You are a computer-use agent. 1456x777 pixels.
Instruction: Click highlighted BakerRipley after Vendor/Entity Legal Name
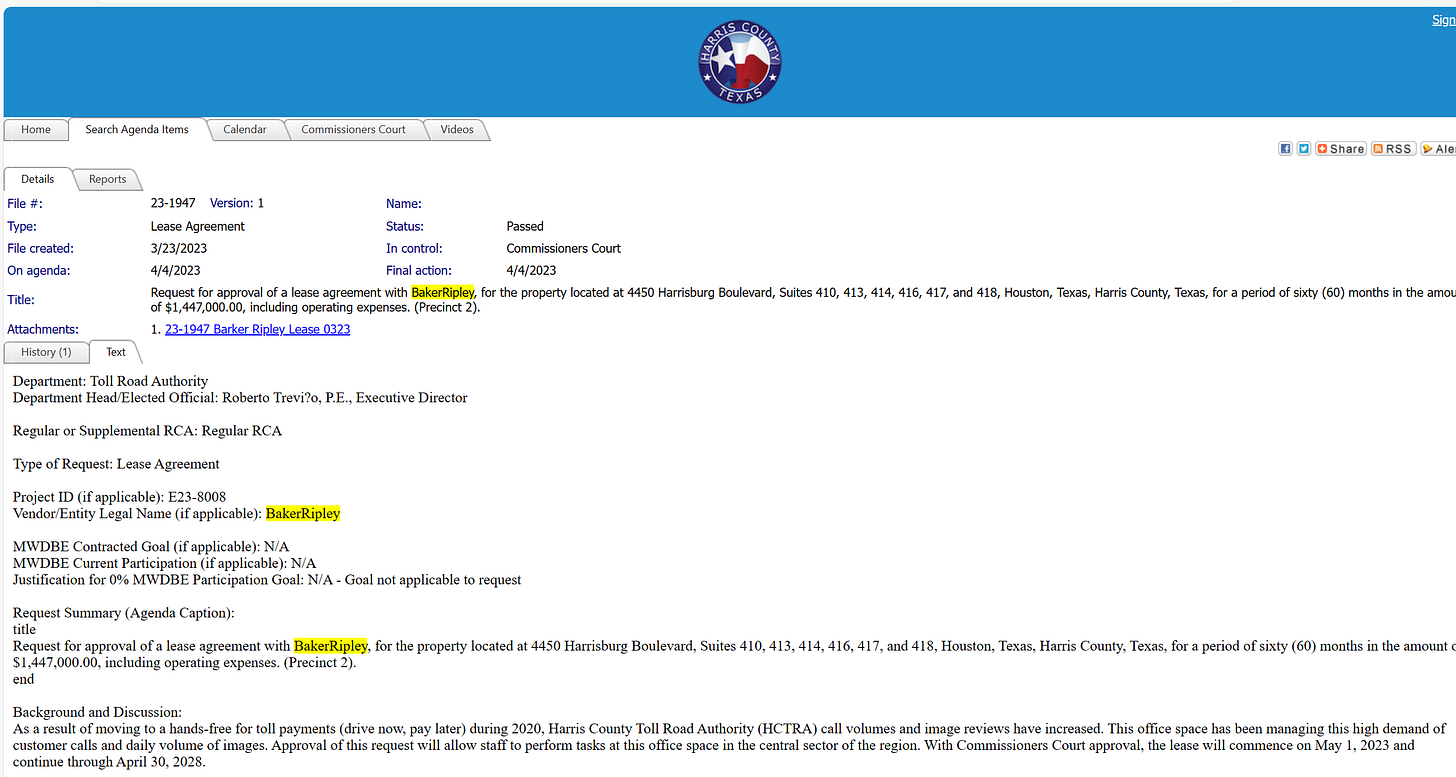(x=303, y=514)
